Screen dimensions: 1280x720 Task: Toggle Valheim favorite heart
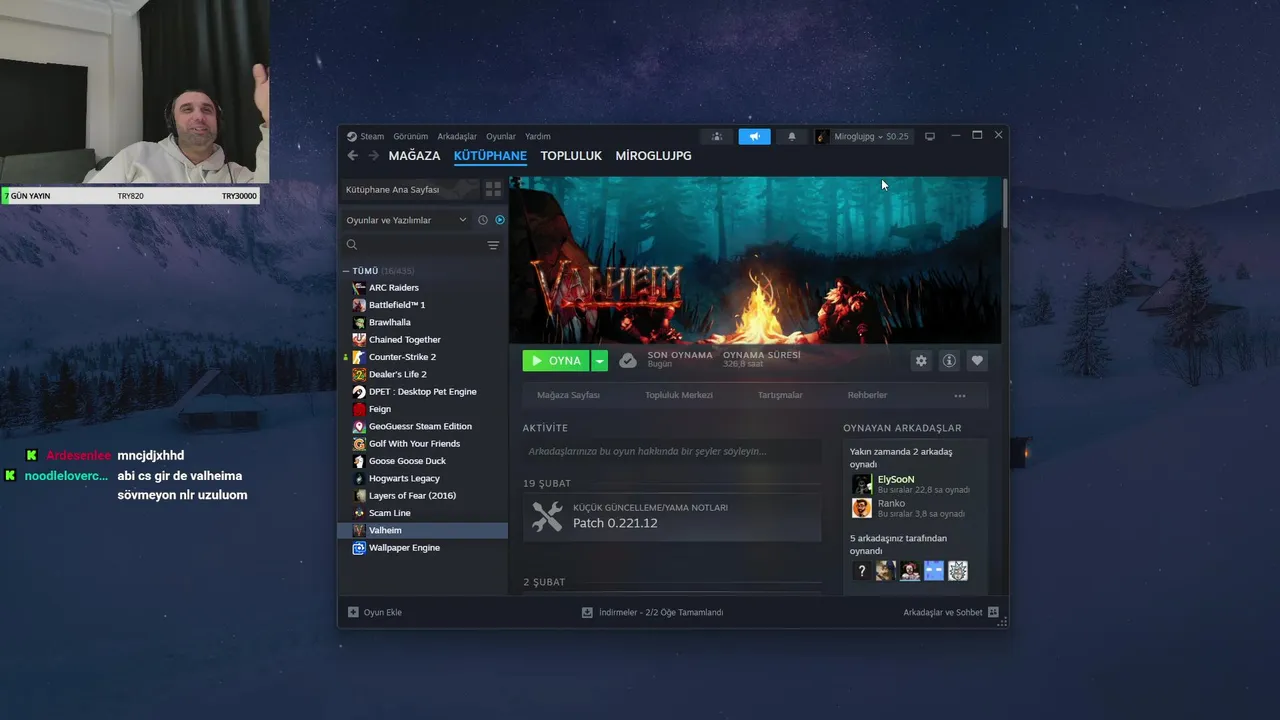click(x=977, y=361)
